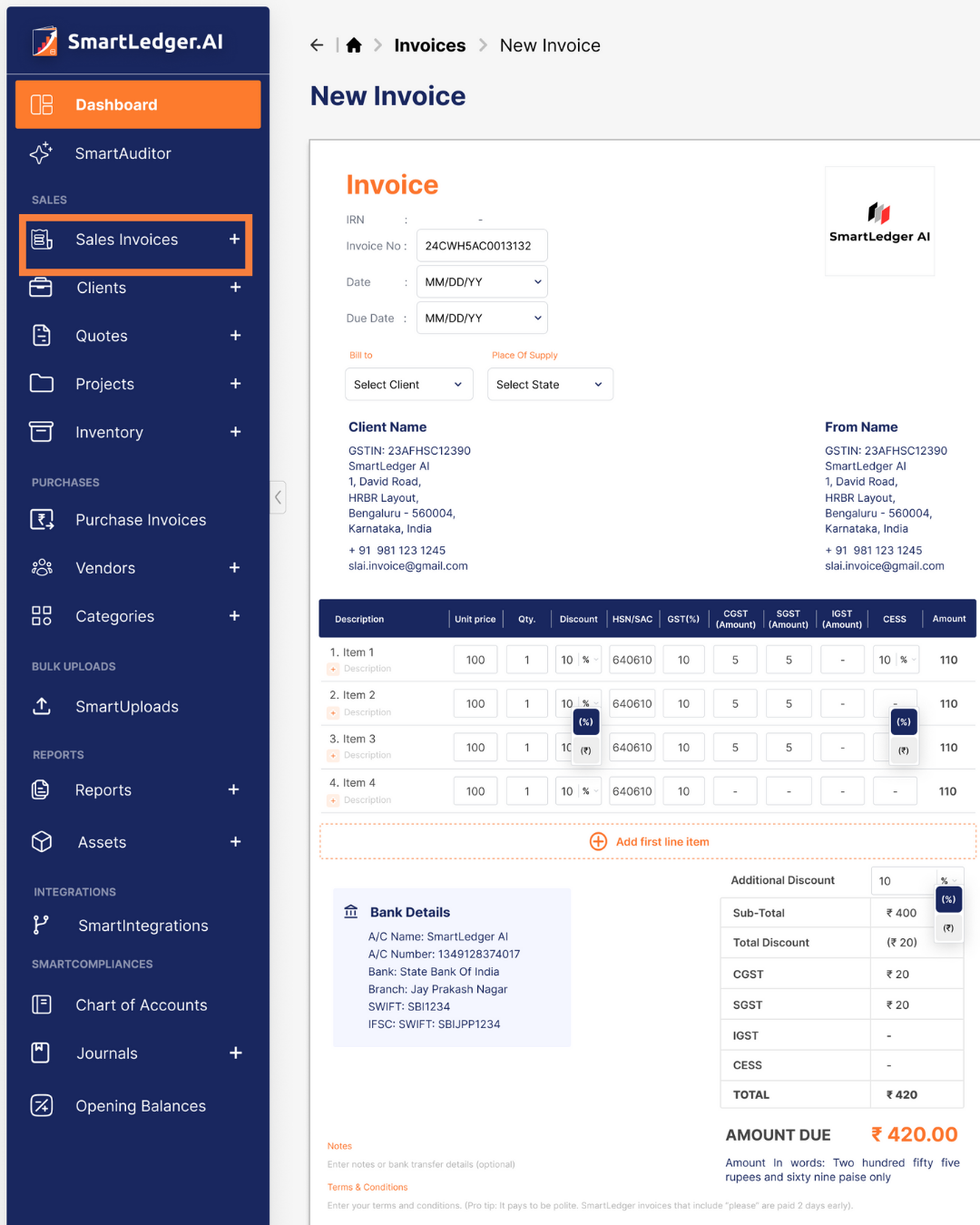Open the Select Client dropdown

409,385
